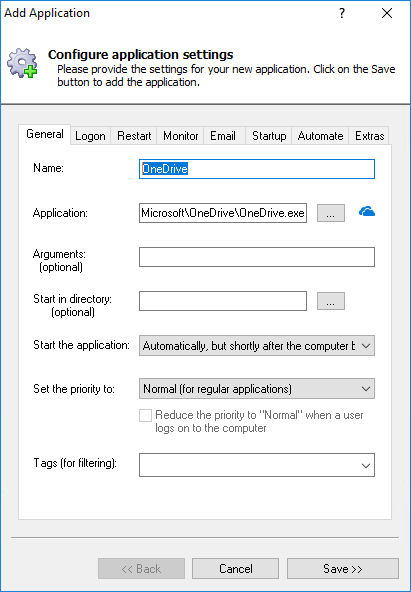Open the Restart tab
411x592 pixels.
[x=134, y=136]
